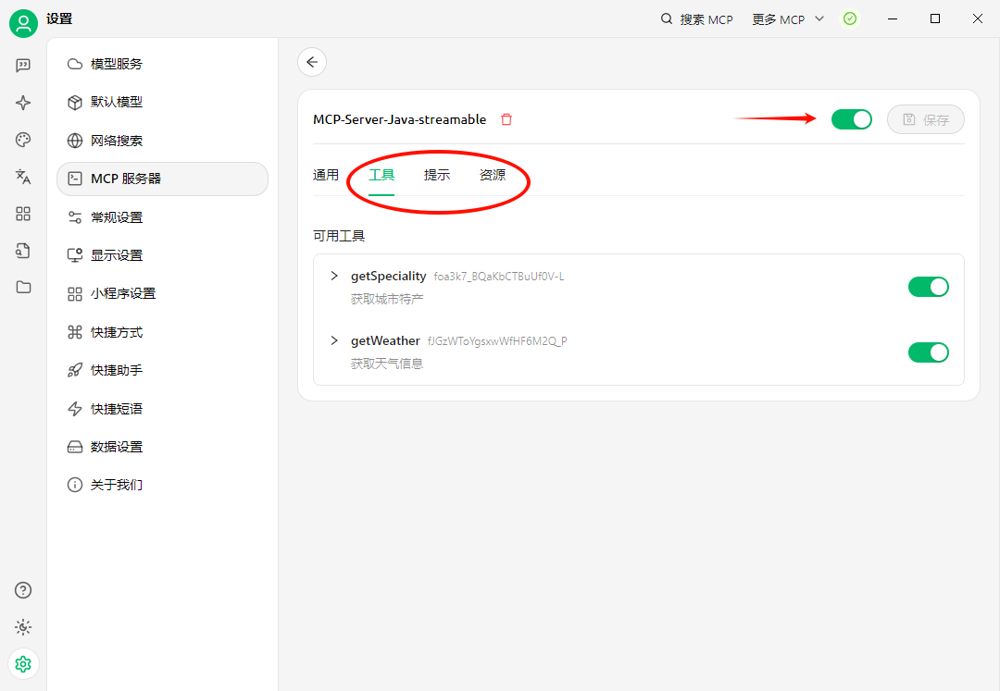1000x691 pixels.
Task: Switch to the 提示 tab
Action: (x=437, y=175)
